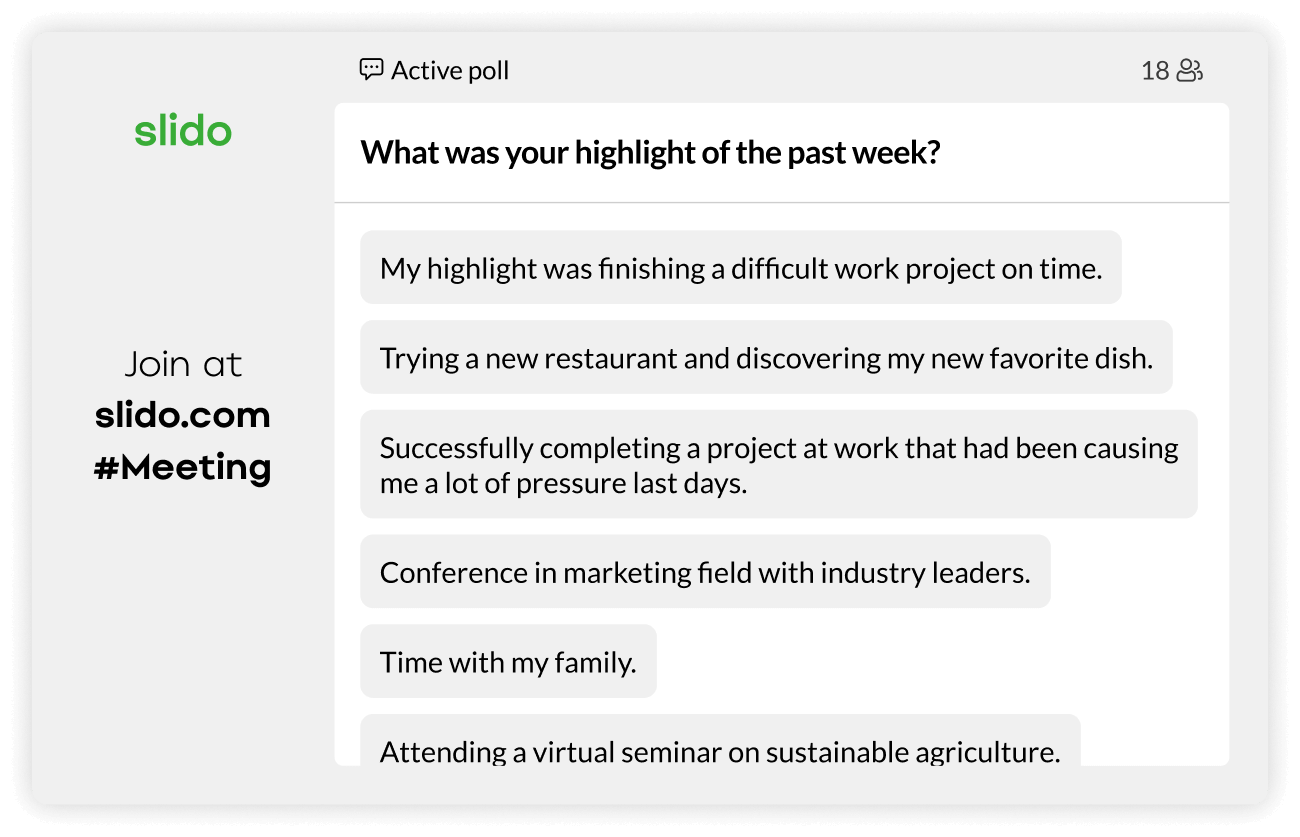Image resolution: width=1300 pixels, height=837 pixels.
Task: Select the response about finishing a difficult work project
Action: coord(740,268)
